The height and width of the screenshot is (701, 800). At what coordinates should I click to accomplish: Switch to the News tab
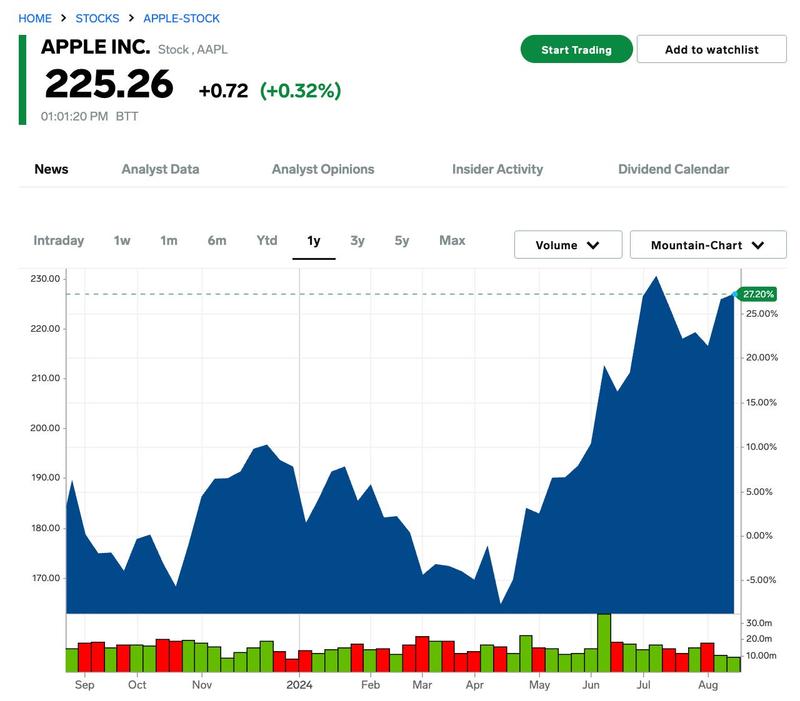click(51, 169)
